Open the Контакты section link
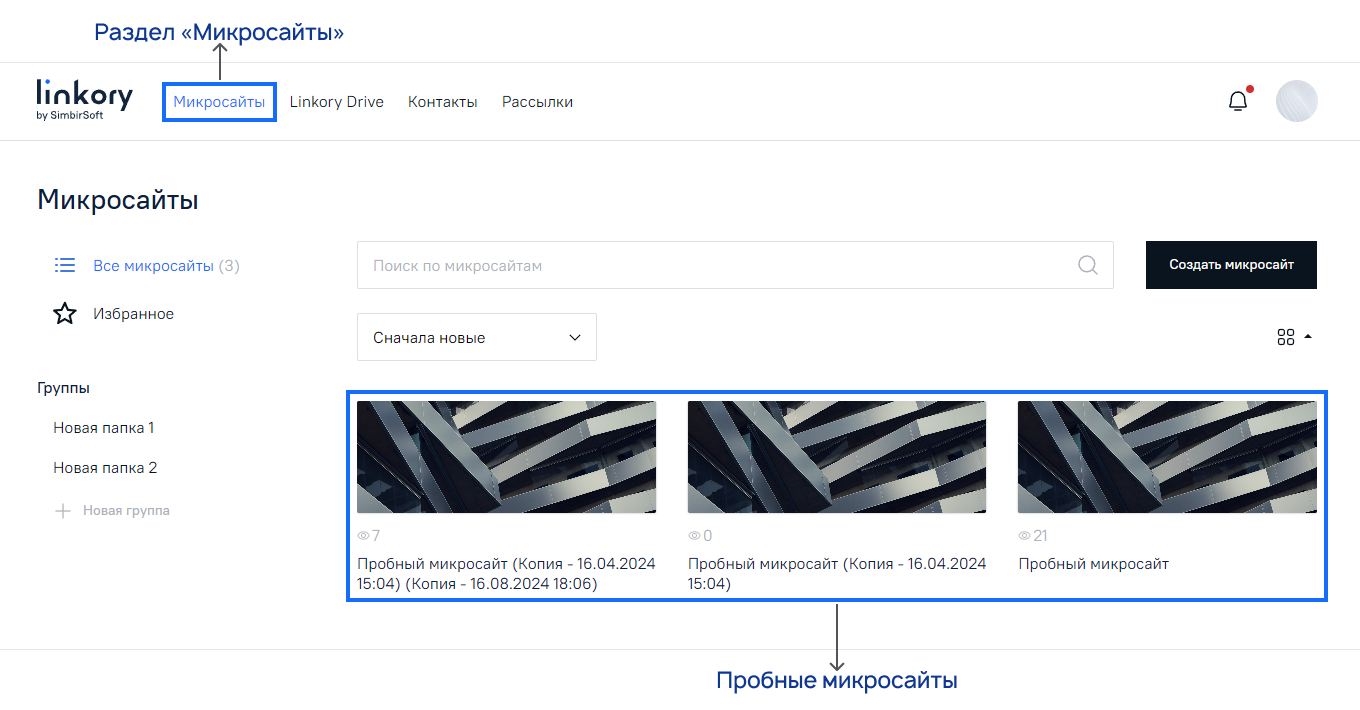Screen dimensions: 1360x710 [442, 101]
